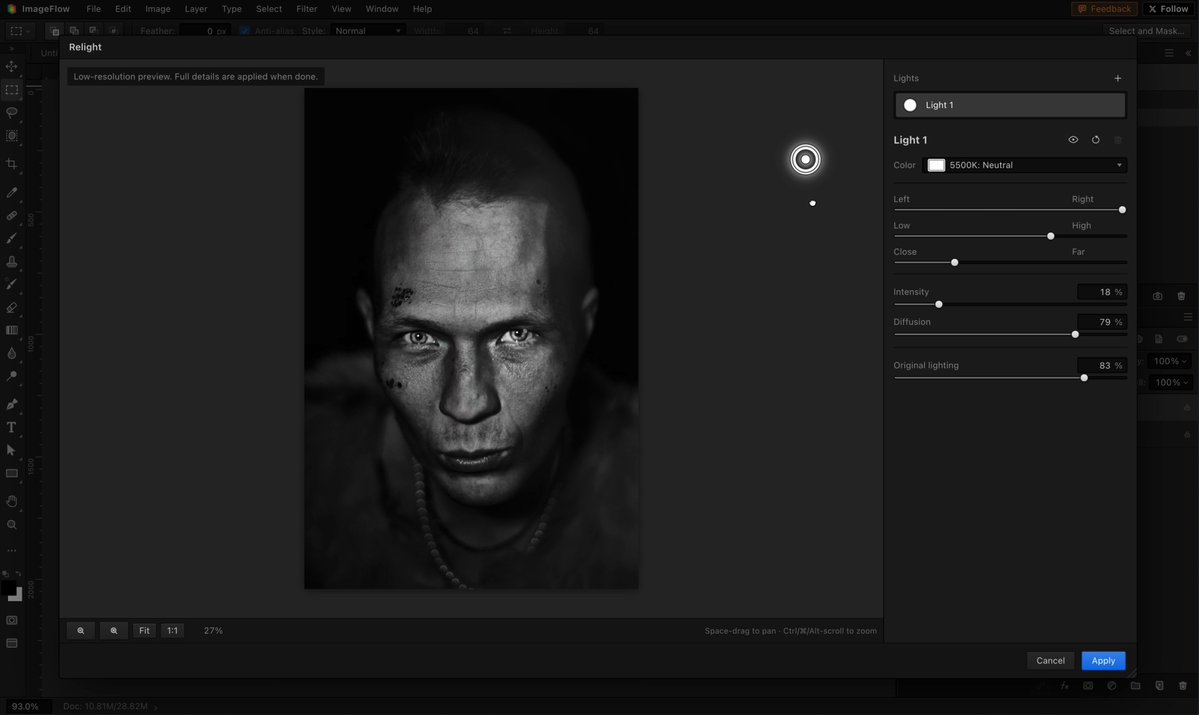Open the Style Normal dropdown
The height and width of the screenshot is (715, 1199).
(x=368, y=31)
